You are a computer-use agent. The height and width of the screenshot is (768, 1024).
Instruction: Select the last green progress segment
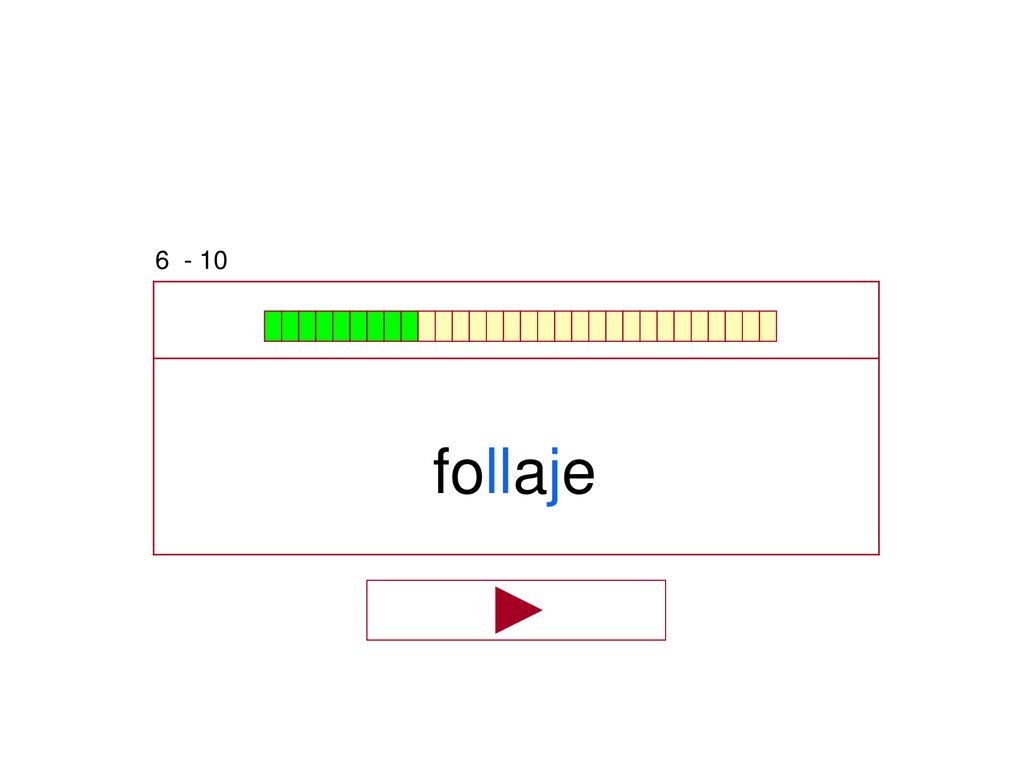[x=409, y=326]
